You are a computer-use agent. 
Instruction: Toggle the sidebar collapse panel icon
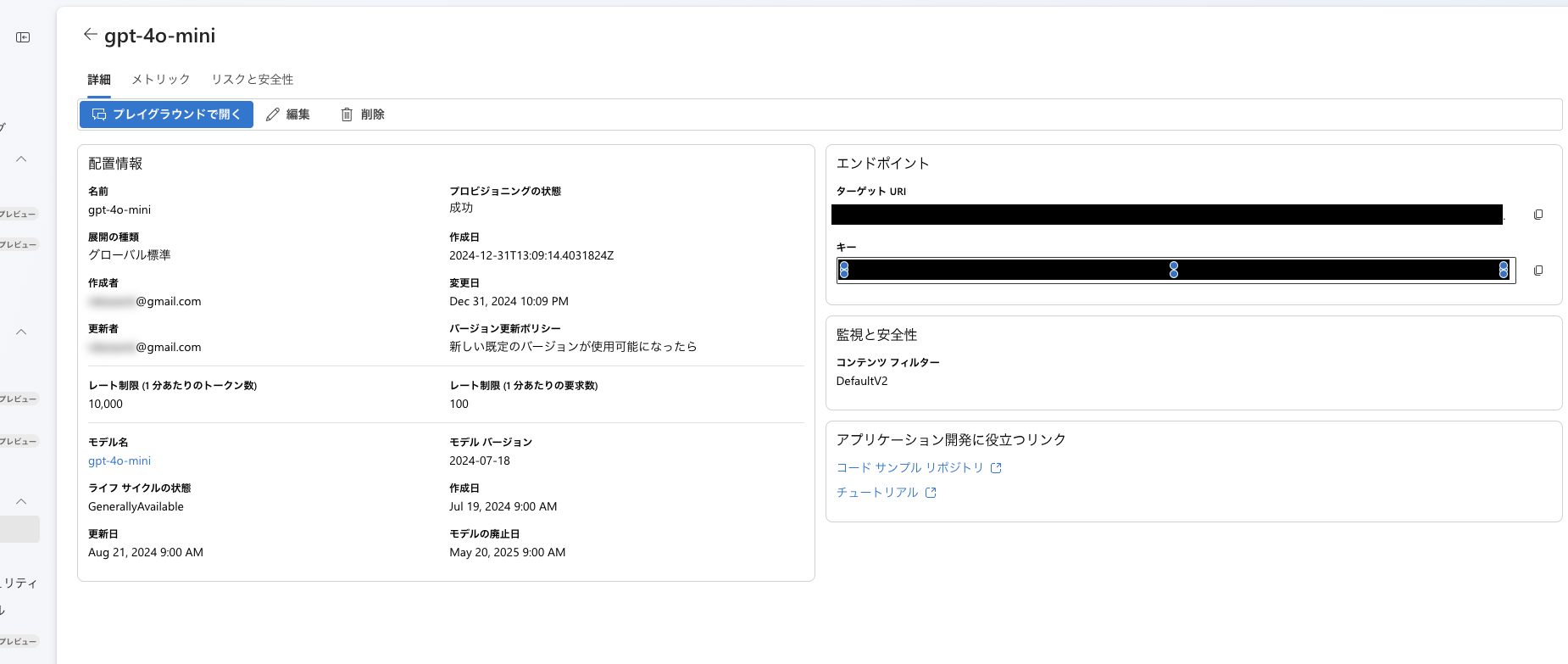[x=23, y=37]
